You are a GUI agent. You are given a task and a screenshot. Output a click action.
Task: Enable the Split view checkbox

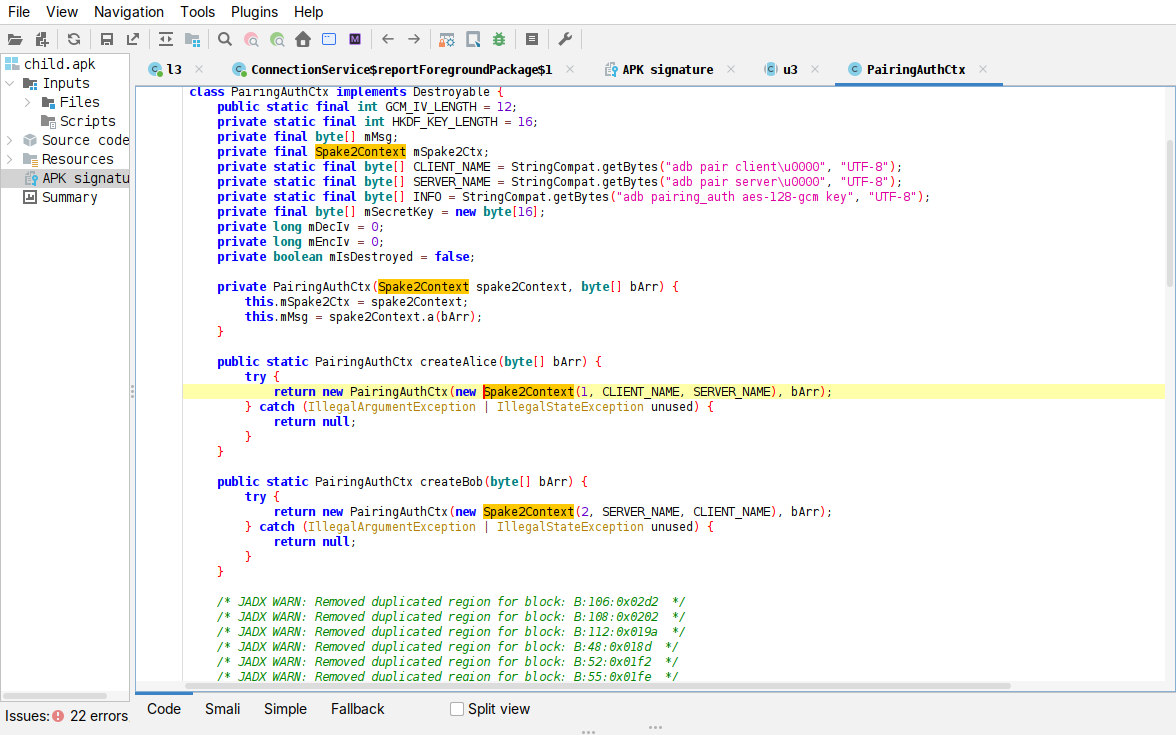click(457, 709)
